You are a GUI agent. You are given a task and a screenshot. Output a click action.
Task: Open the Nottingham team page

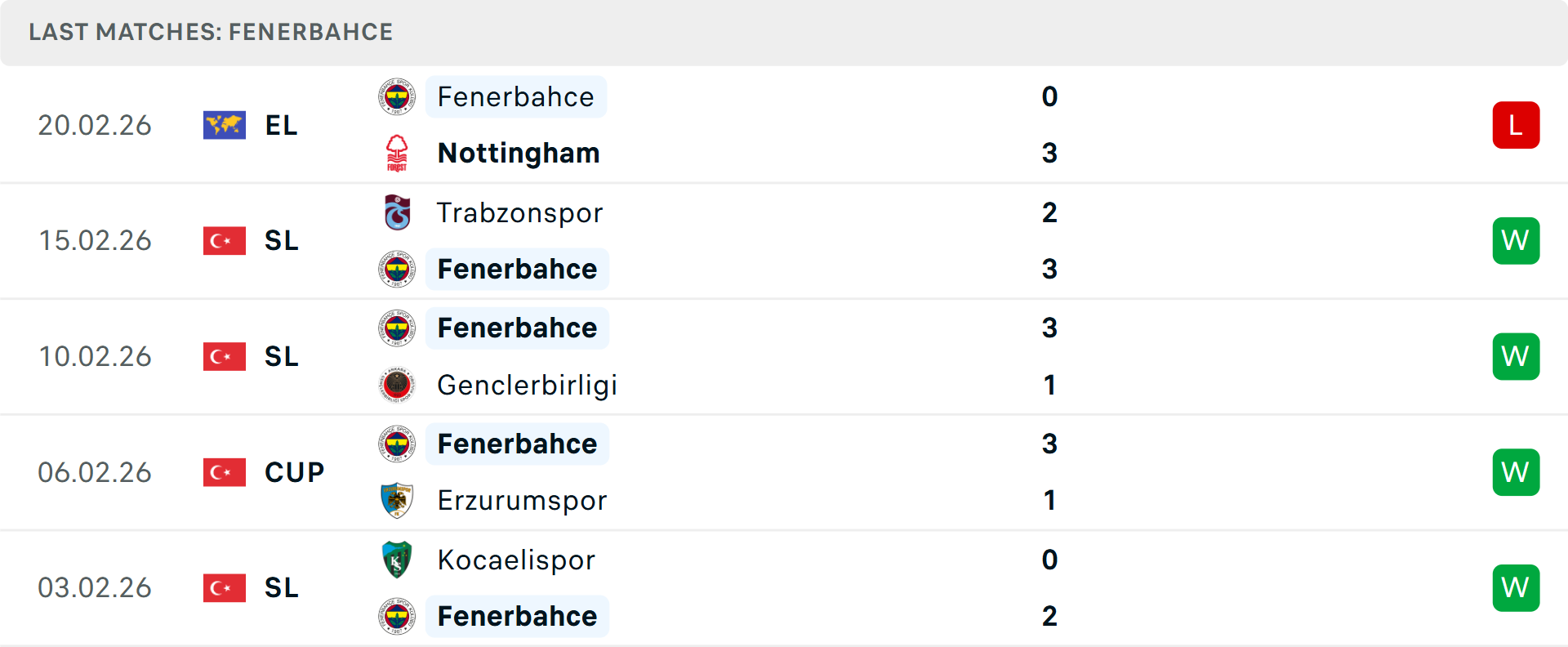pos(518,153)
